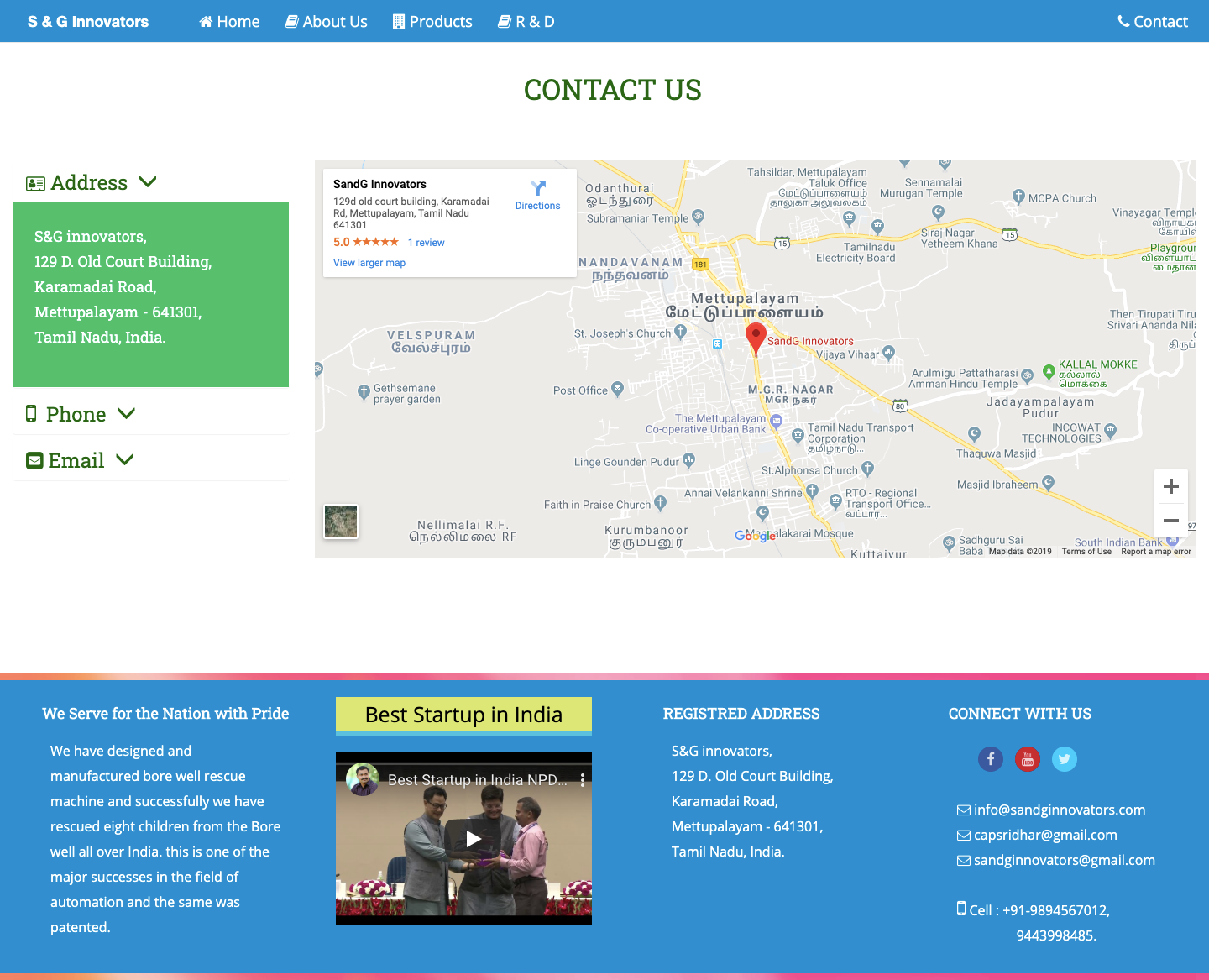Click the Facebook icon in the footer
This screenshot has height=980, width=1209.
(991, 759)
